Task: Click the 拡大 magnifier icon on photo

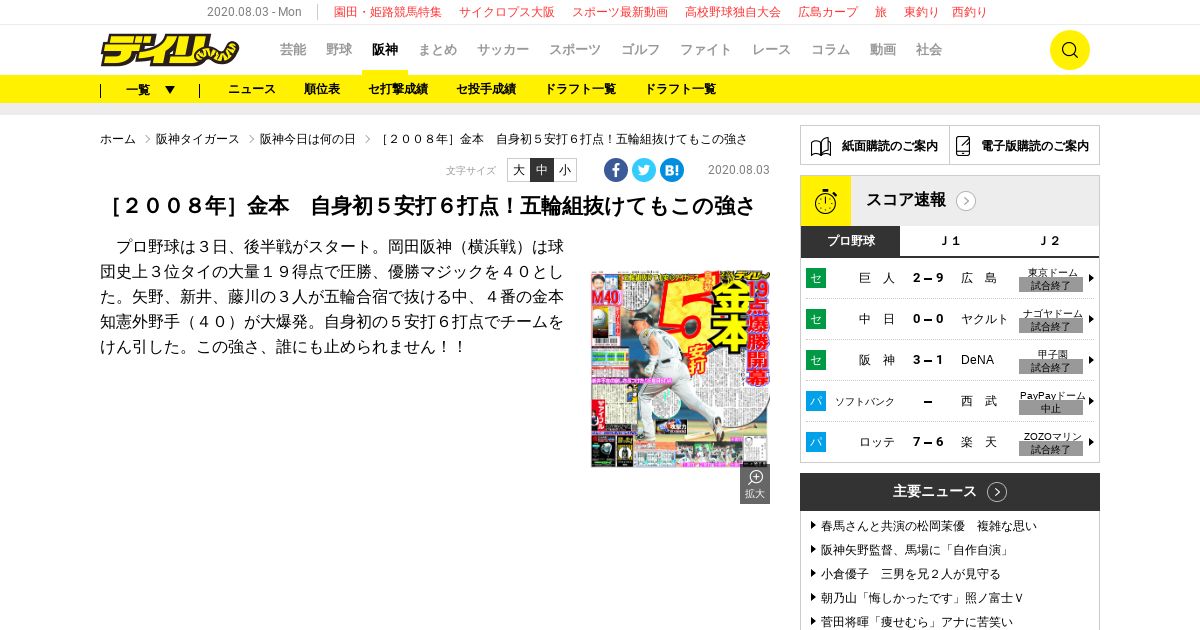Action: click(x=755, y=484)
